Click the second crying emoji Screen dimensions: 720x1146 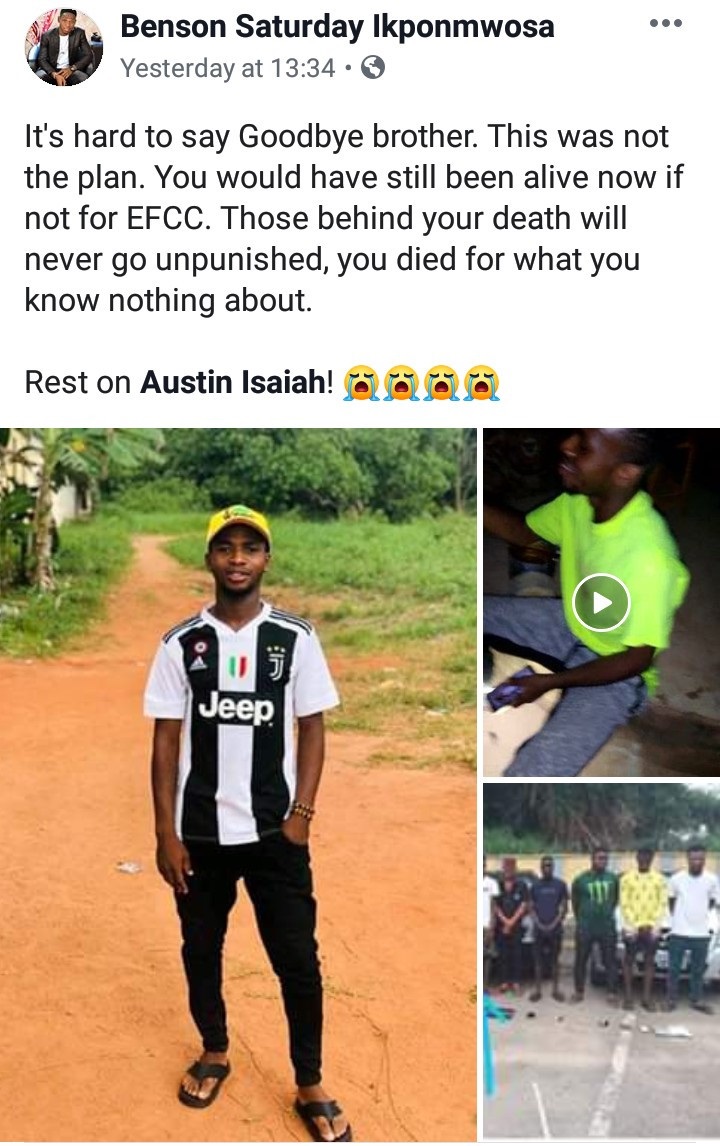click(x=401, y=382)
